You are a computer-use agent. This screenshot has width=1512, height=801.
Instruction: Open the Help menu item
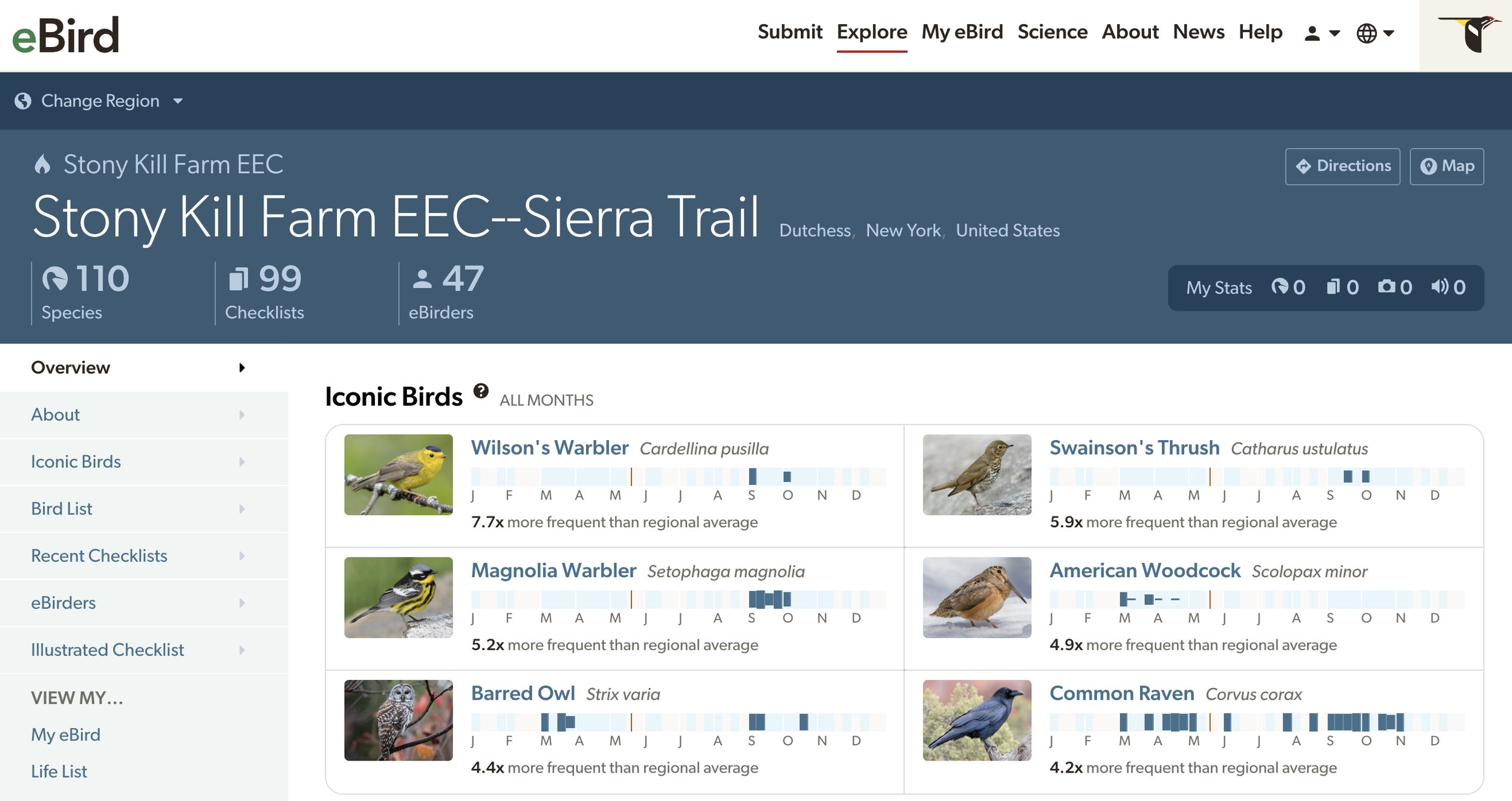tap(1260, 32)
